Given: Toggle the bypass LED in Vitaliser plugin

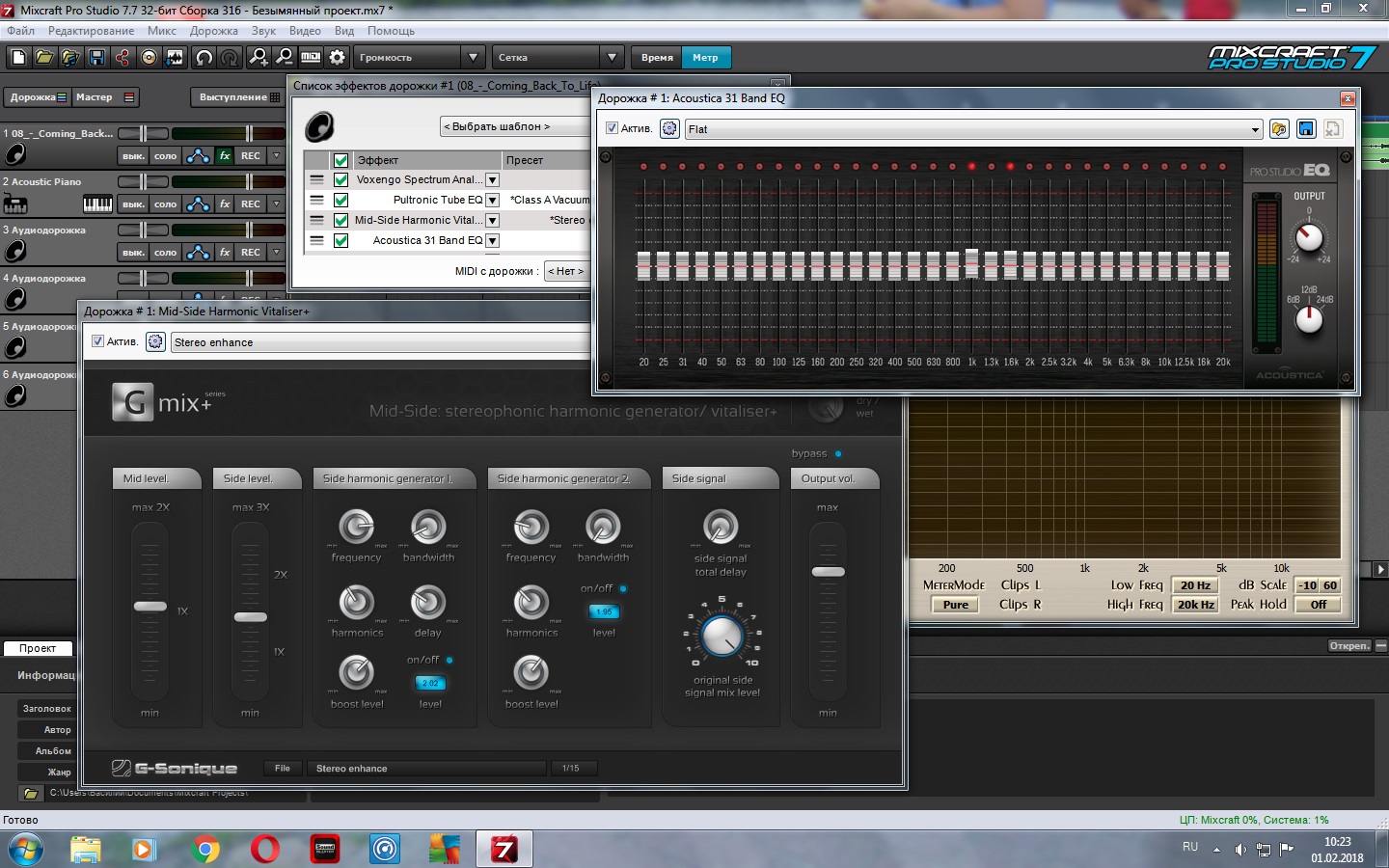Looking at the screenshot, I should click(838, 453).
